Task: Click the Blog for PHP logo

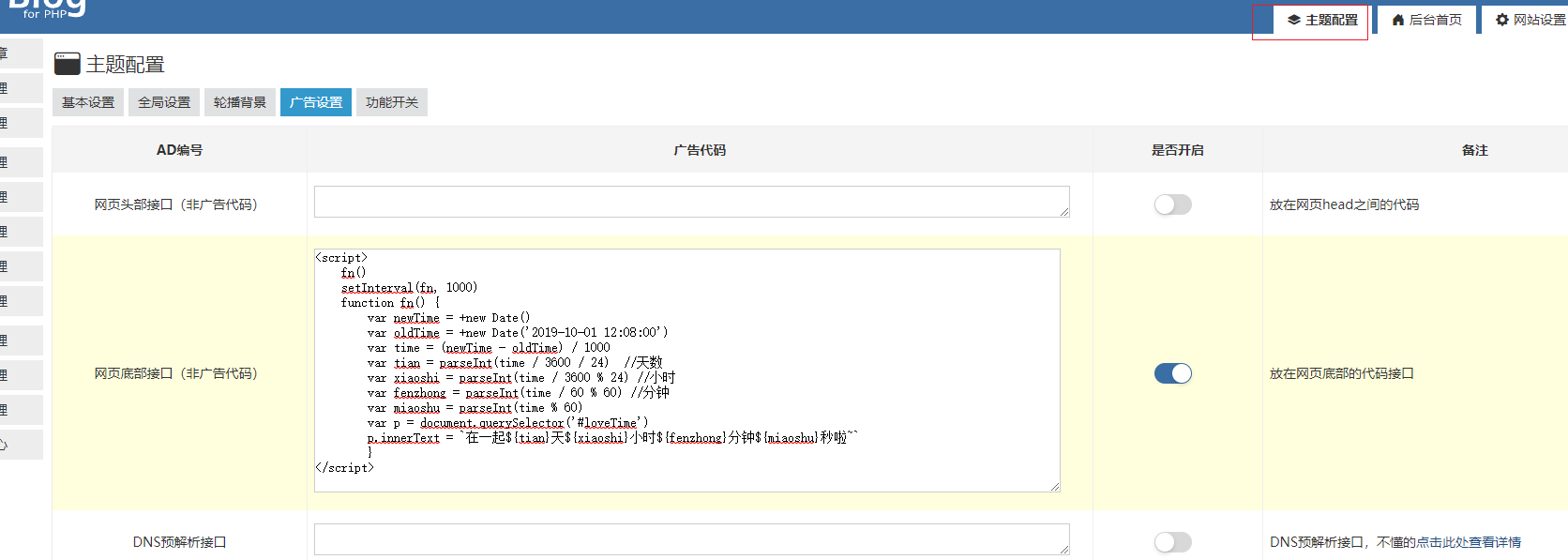Action: pos(47,9)
